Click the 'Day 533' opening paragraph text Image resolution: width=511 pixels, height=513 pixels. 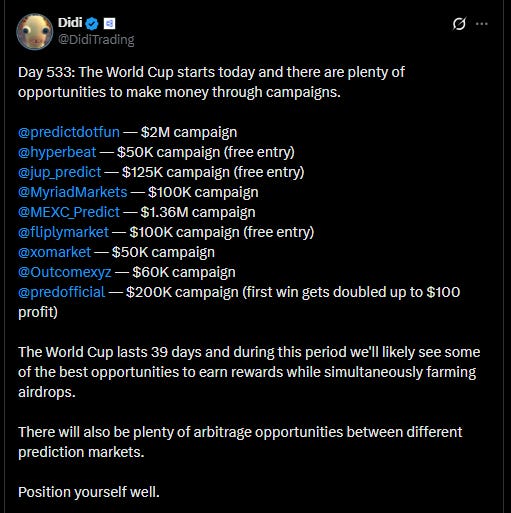(x=211, y=82)
